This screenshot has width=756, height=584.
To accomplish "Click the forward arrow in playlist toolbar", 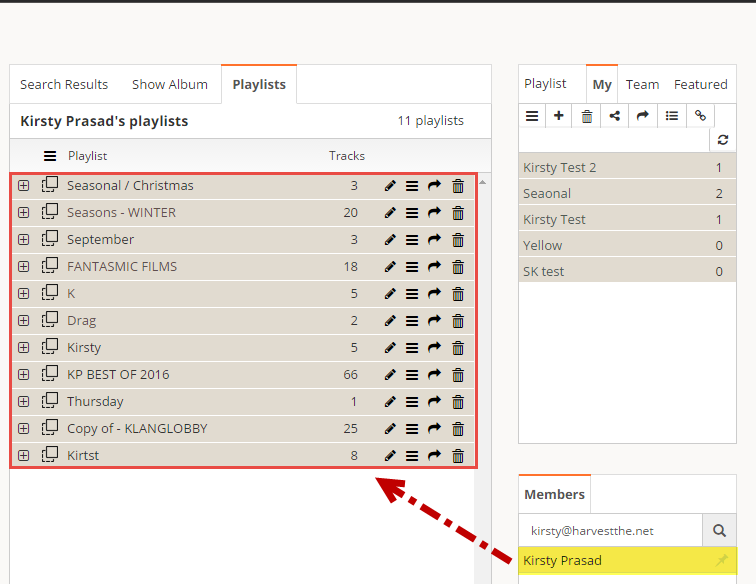I will click(643, 116).
